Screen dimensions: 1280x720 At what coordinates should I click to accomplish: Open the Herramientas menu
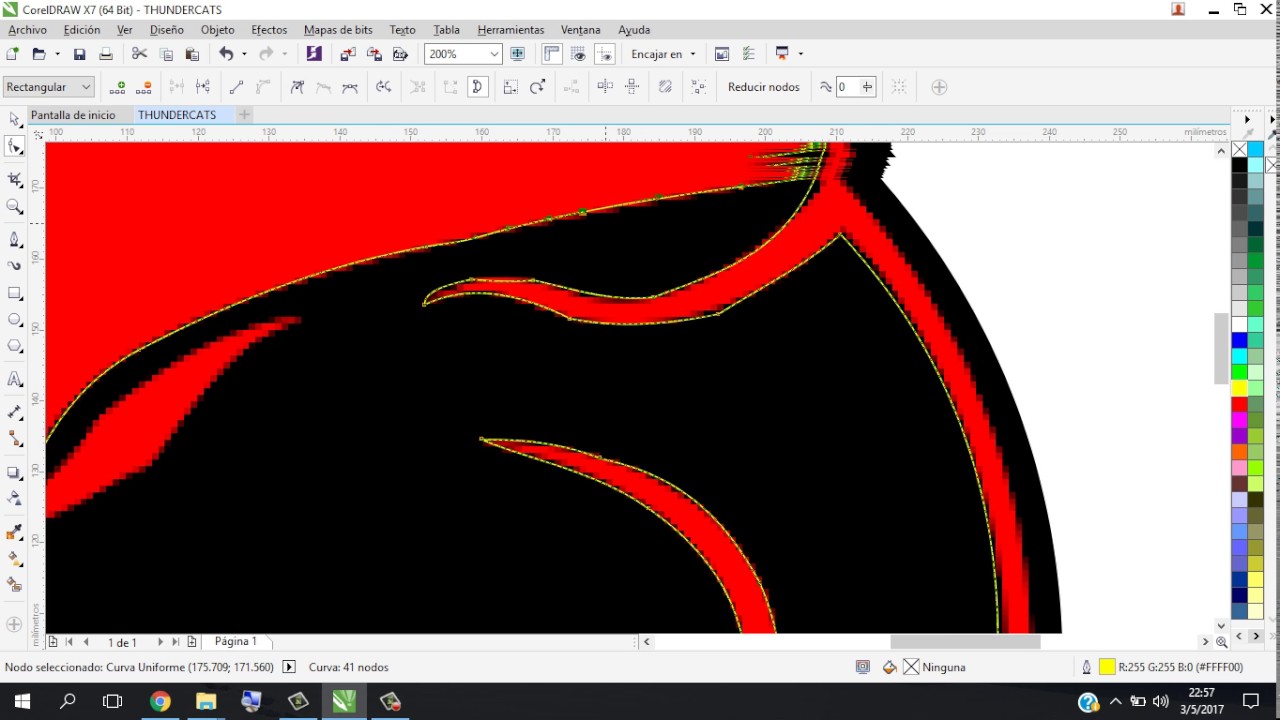point(511,30)
